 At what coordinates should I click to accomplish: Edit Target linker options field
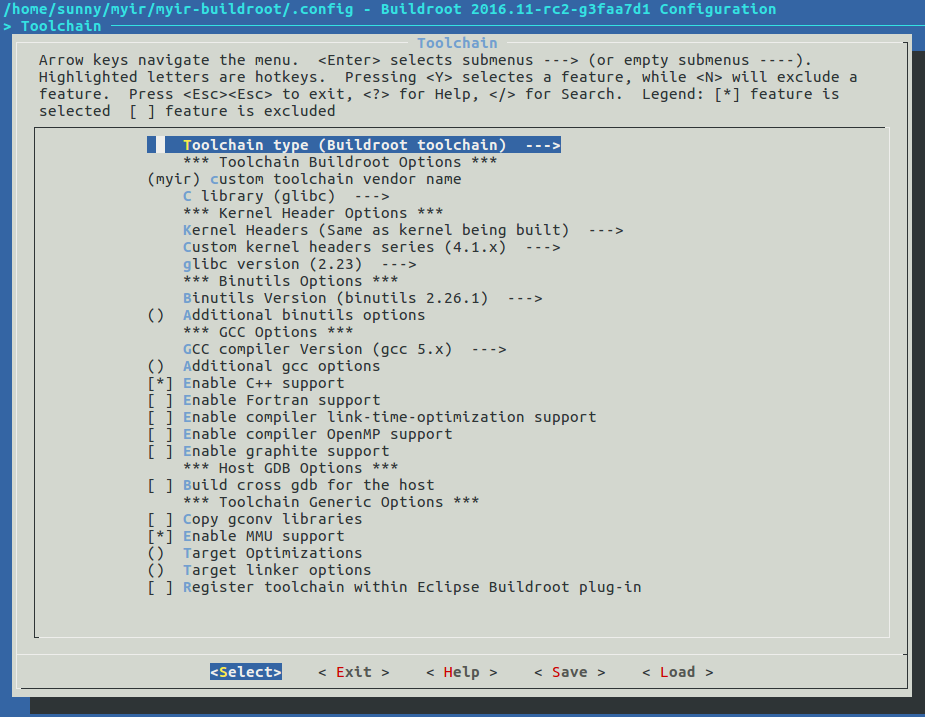point(260,571)
